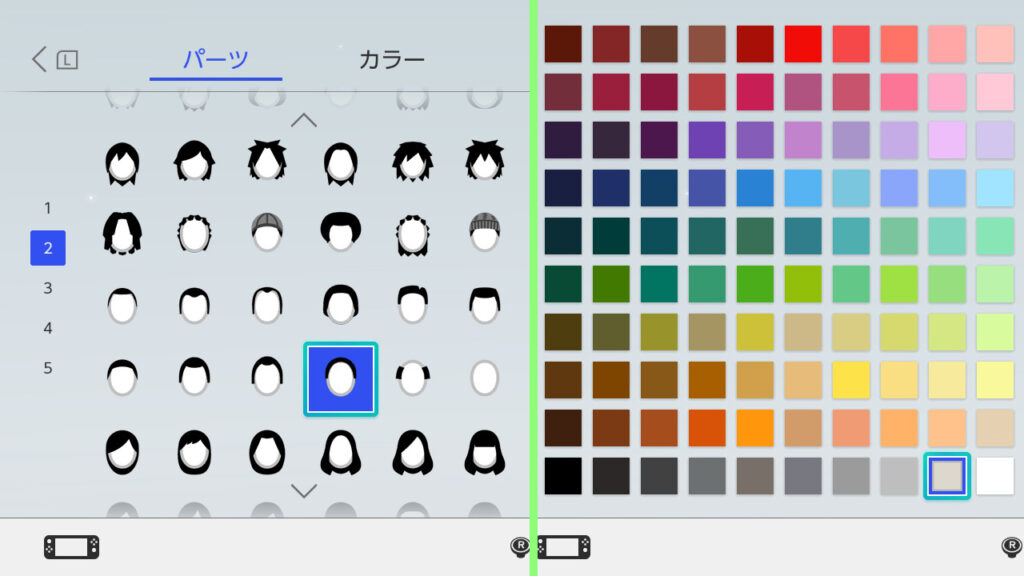Select the dark brown swatch starting ninth row
The height and width of the screenshot is (576, 1024).
(563, 428)
